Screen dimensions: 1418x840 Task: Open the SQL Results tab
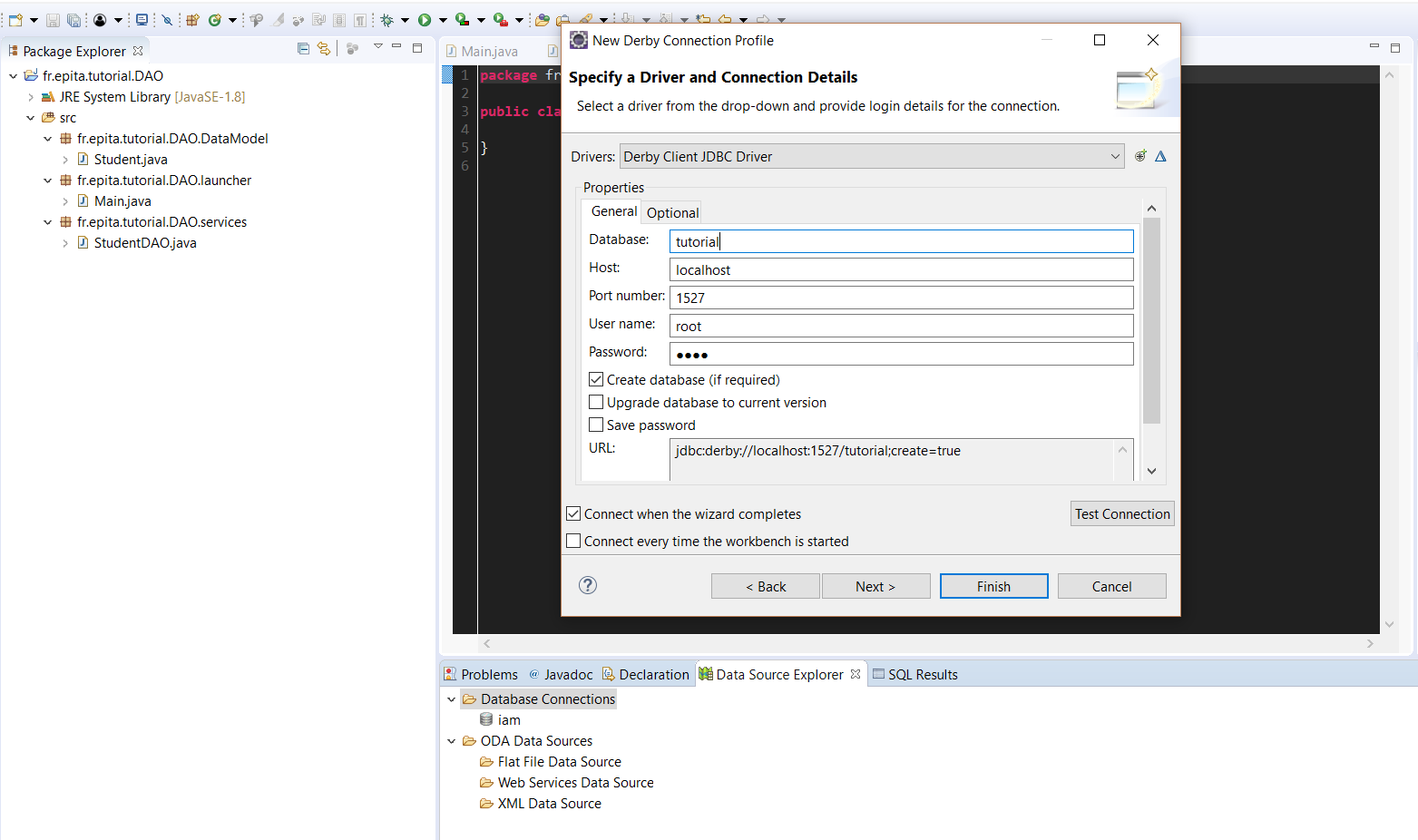pos(914,674)
